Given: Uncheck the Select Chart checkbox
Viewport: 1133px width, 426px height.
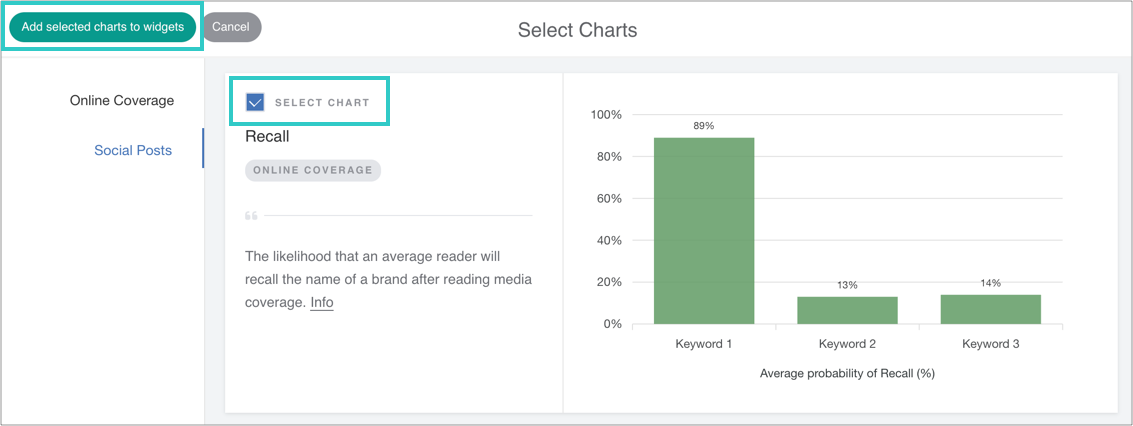Looking at the screenshot, I should click(255, 102).
